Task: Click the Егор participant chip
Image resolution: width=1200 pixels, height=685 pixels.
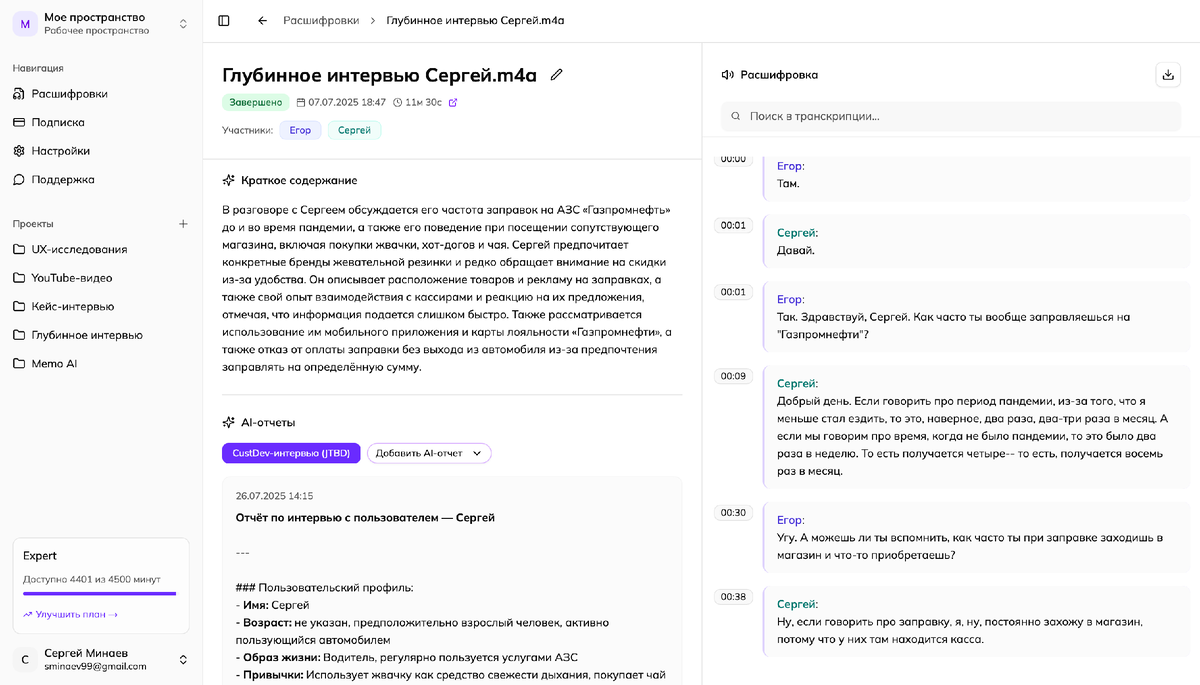Action: tap(300, 128)
